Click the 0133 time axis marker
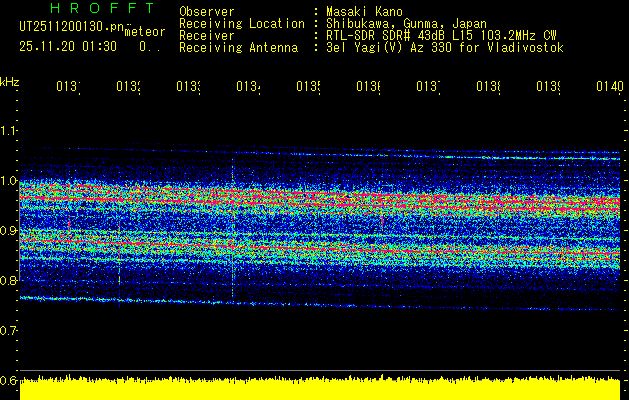Viewport: 629px width, 400px height. coord(189,87)
